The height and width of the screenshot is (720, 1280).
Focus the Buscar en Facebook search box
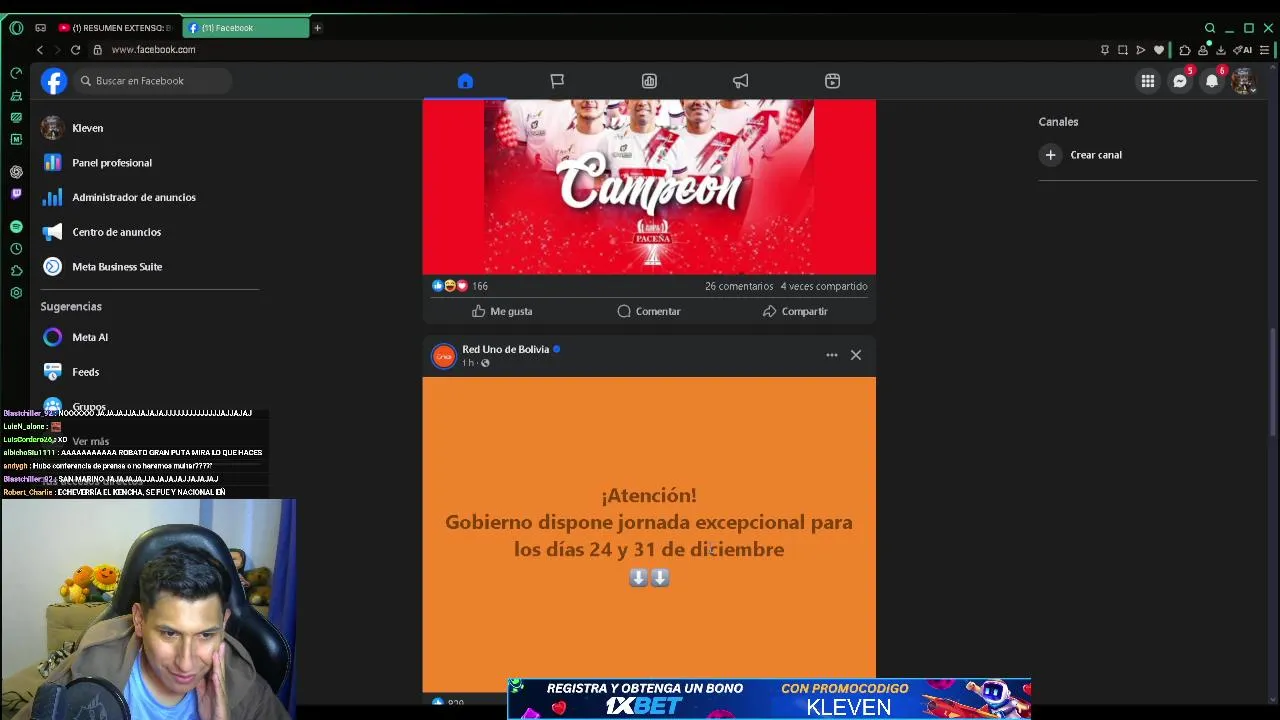(153, 81)
